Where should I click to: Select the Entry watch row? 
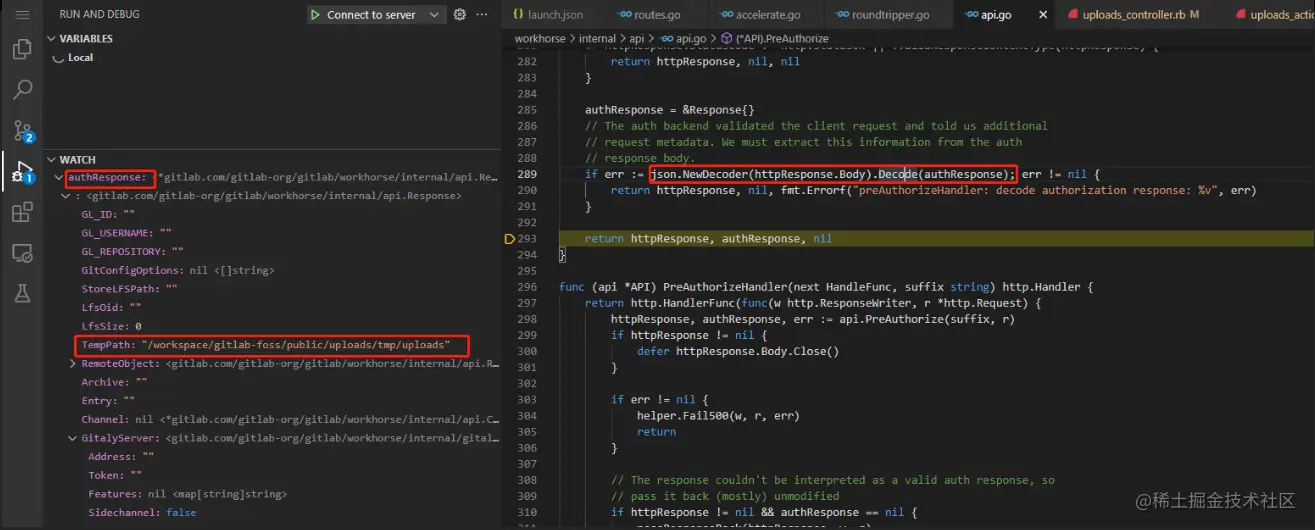[x=272, y=401]
